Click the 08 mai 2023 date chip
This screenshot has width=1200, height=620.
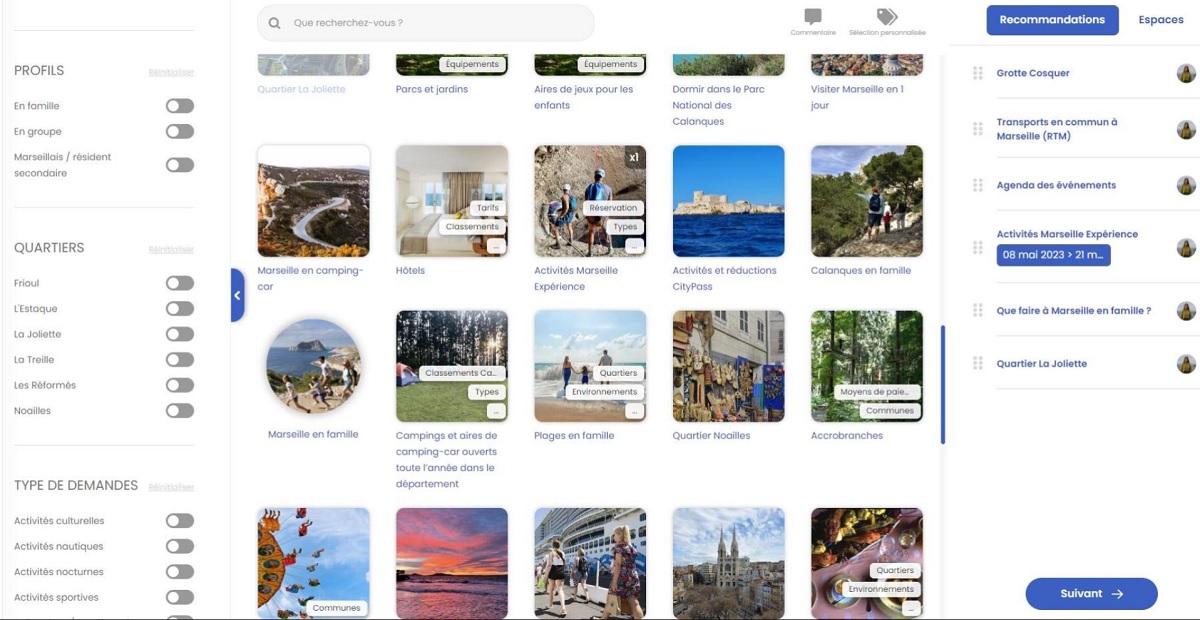[x=1053, y=255]
